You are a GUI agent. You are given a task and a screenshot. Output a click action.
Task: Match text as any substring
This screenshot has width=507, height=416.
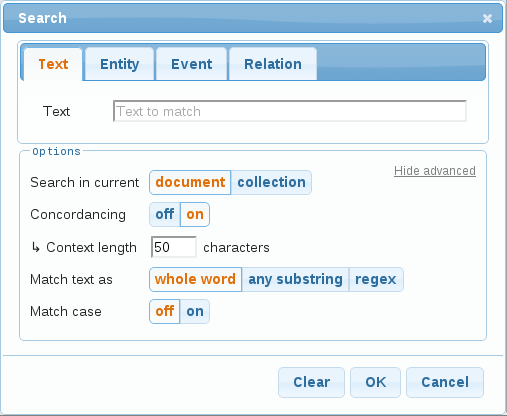click(x=295, y=279)
